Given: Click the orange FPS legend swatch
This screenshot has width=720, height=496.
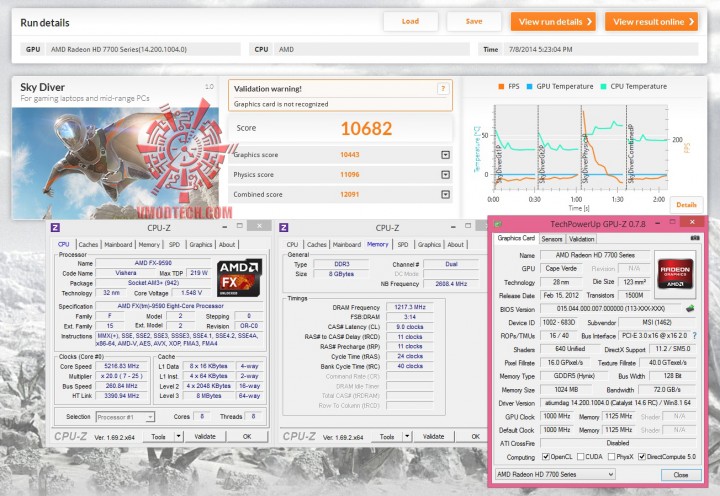Looking at the screenshot, I should tap(501, 86).
